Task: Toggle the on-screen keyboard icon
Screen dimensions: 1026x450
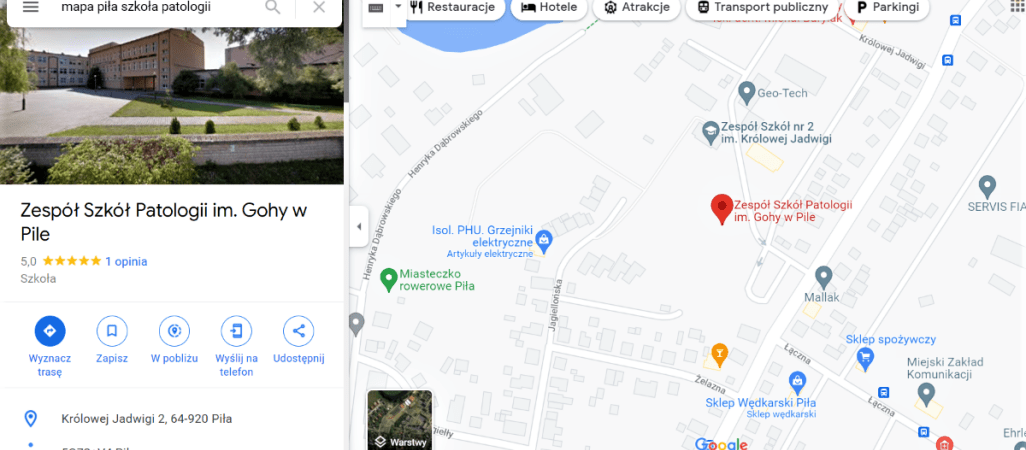Action: click(376, 8)
